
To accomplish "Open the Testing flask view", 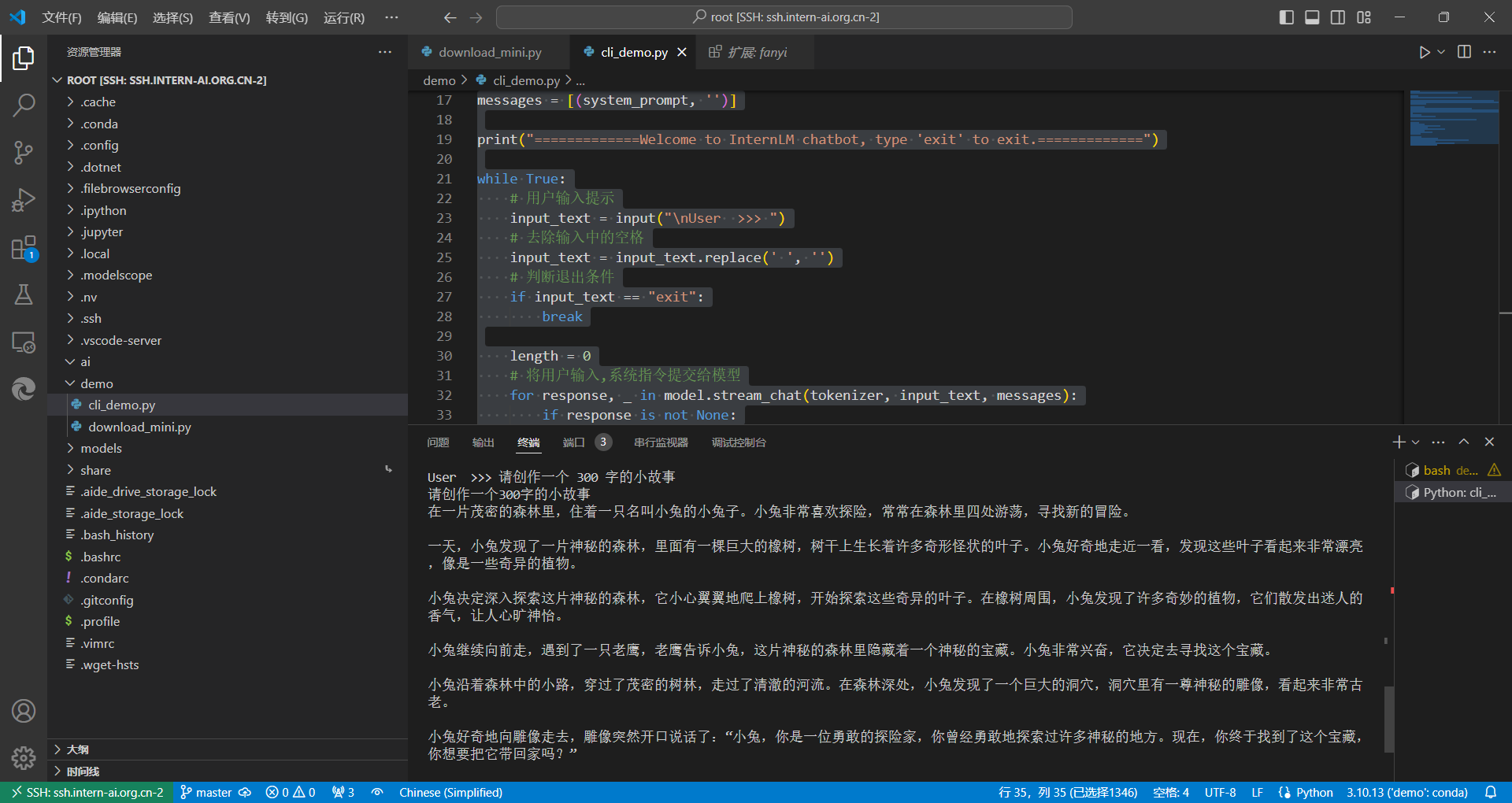I will click(24, 295).
